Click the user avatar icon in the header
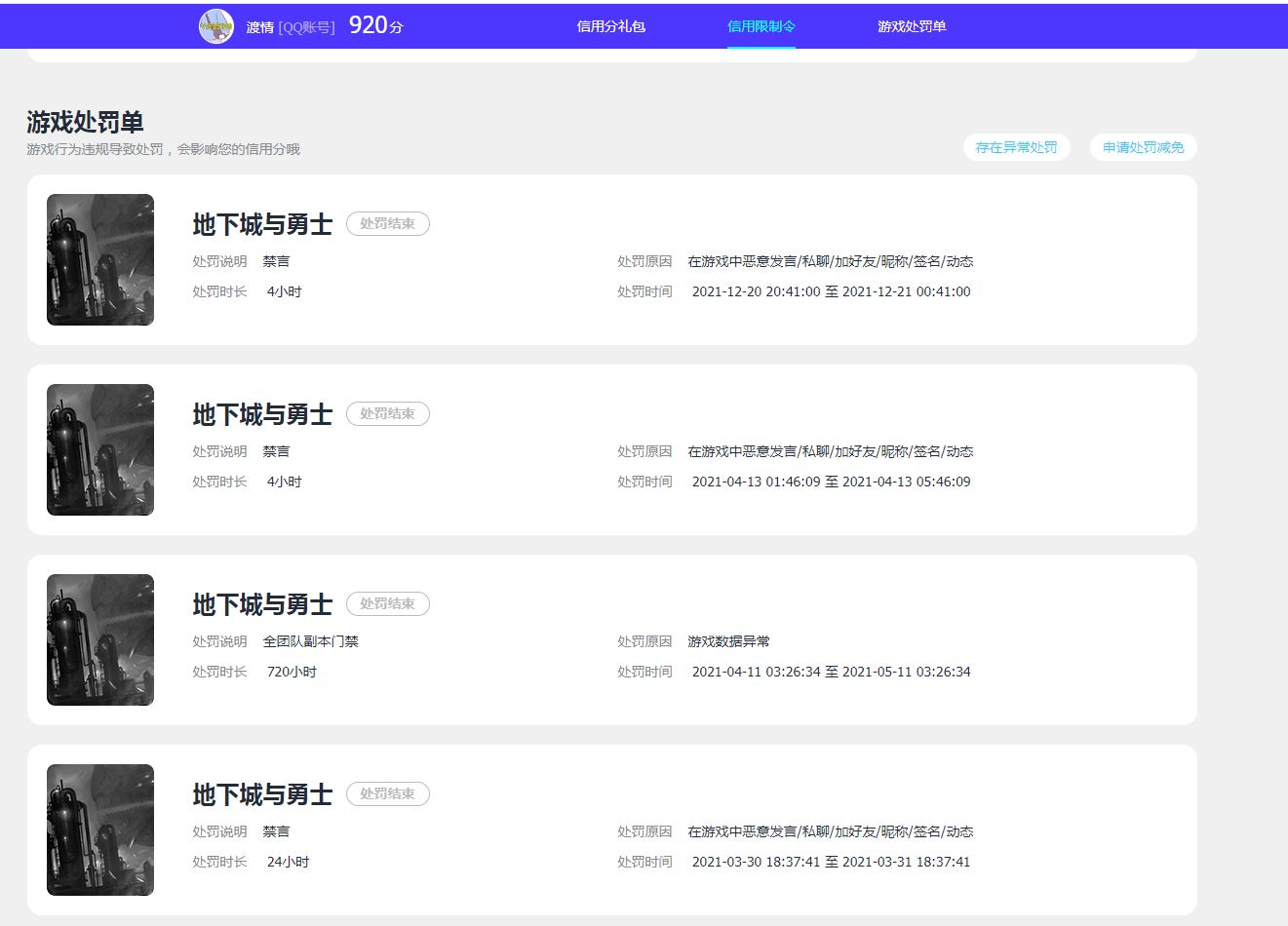The width and height of the screenshot is (1288, 926). click(216, 25)
